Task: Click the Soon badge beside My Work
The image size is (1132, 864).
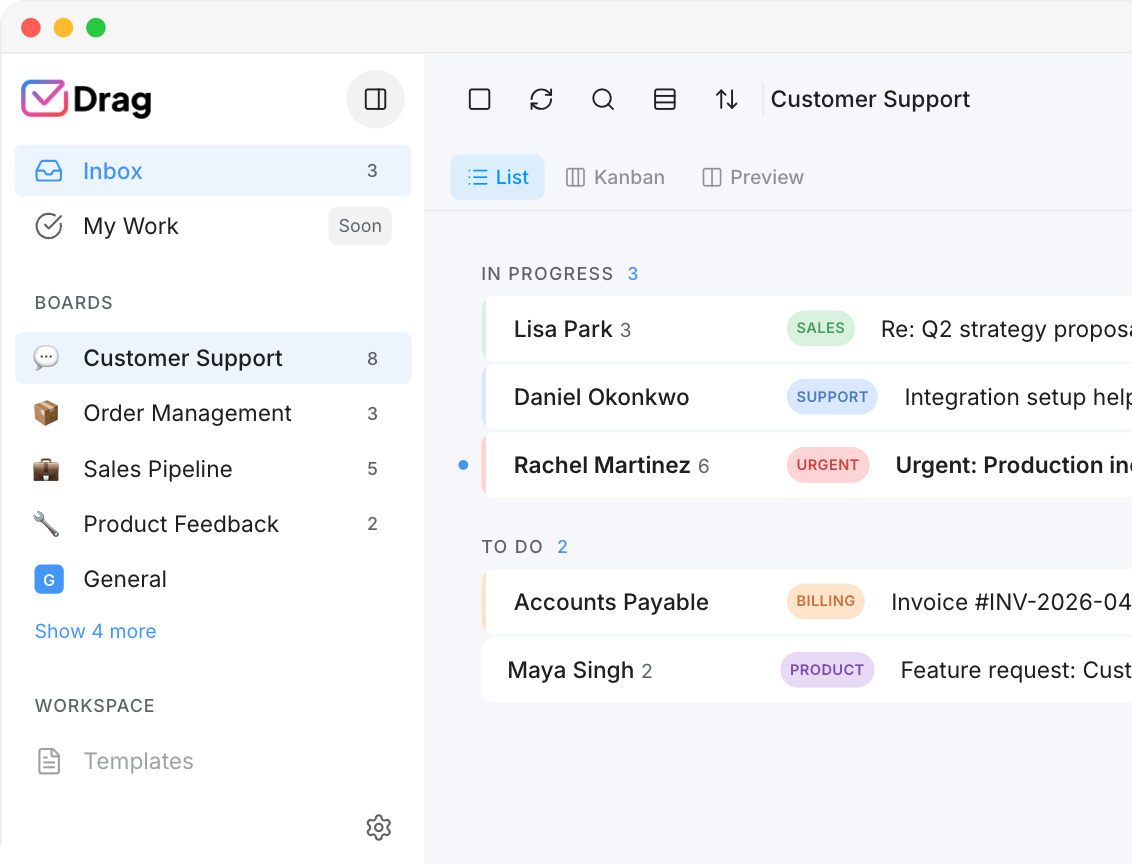Action: coord(360,226)
